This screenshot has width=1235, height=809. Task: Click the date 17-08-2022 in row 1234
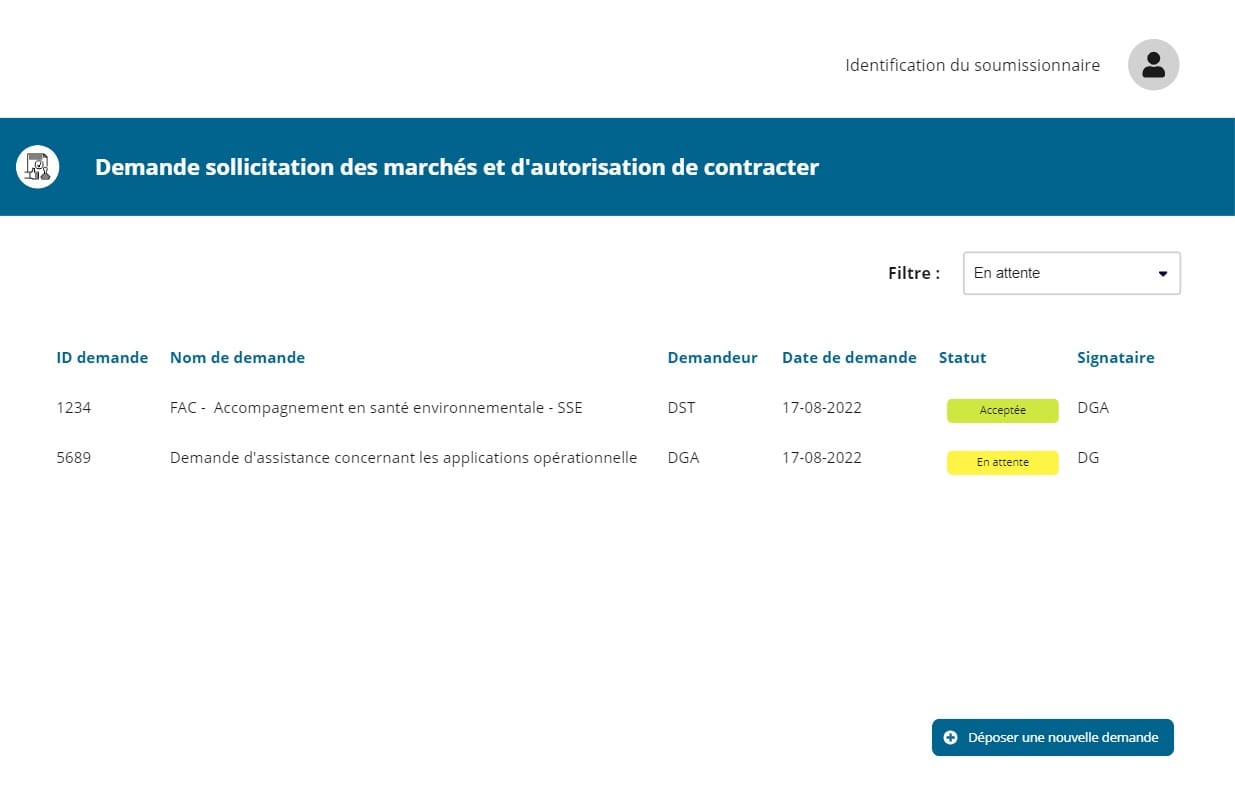pos(821,408)
